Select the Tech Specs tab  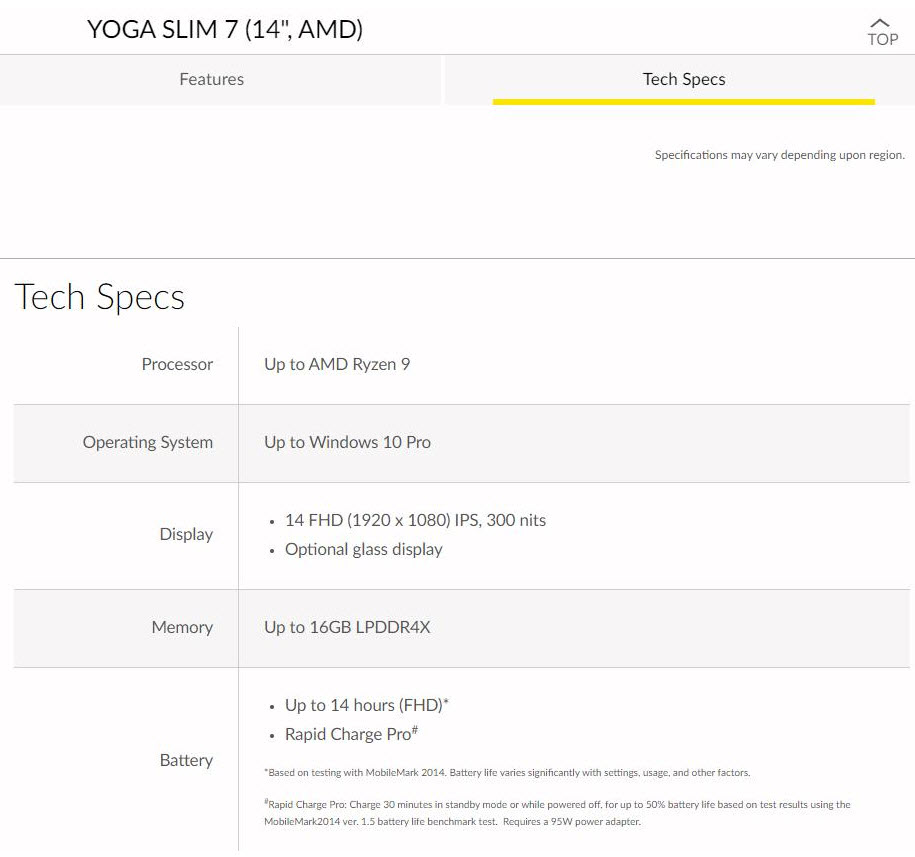[x=684, y=79]
